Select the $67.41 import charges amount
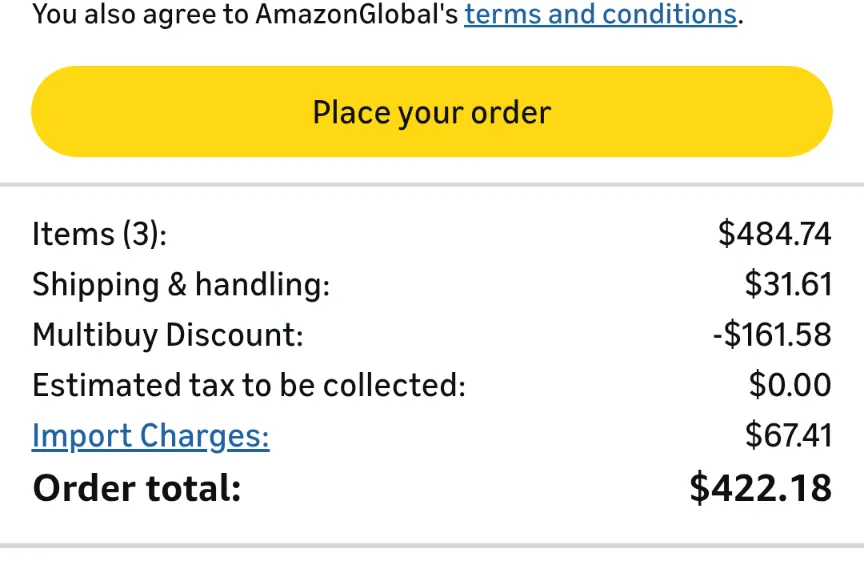The width and height of the screenshot is (864, 579). (x=788, y=436)
